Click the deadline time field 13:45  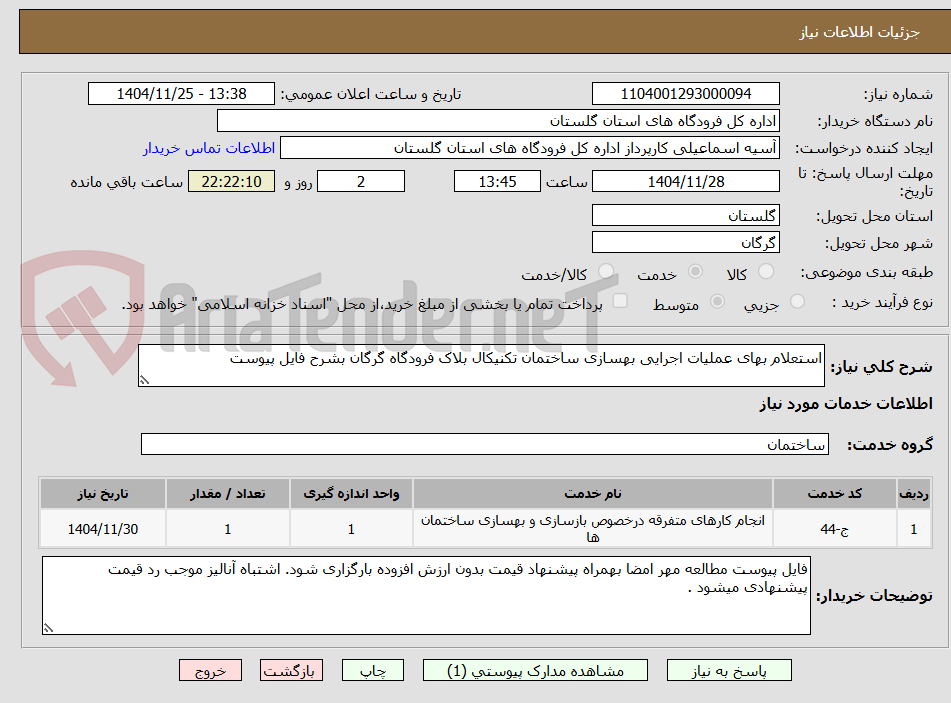(x=497, y=181)
